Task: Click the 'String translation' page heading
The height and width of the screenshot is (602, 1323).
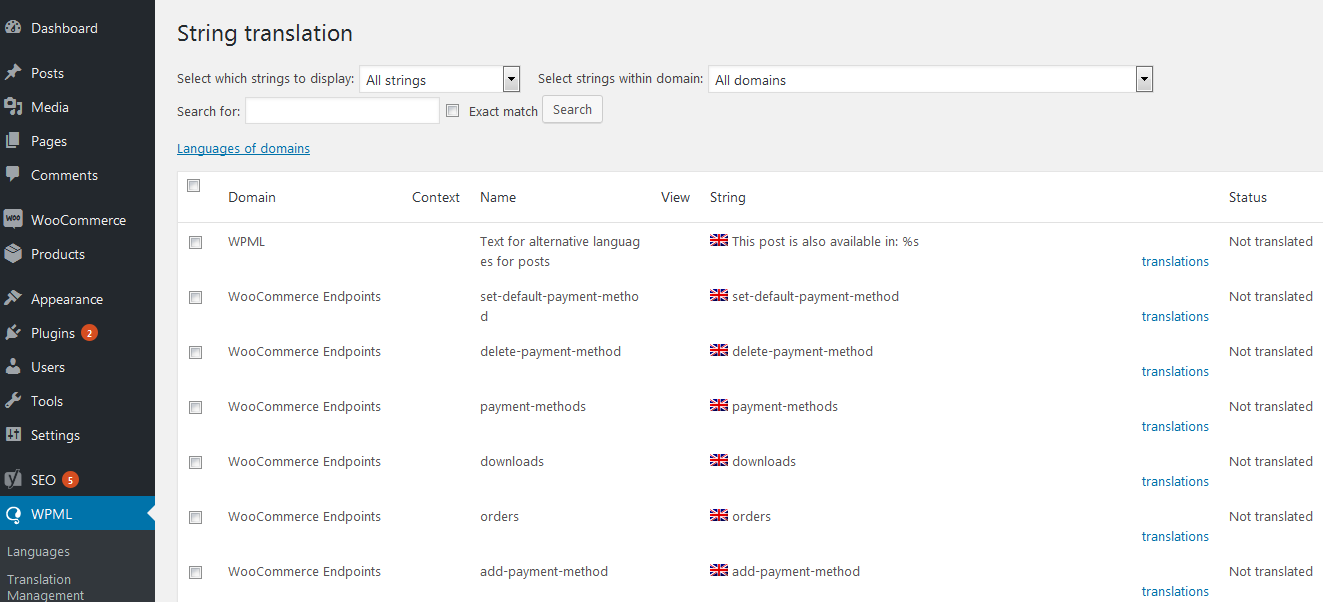Action: (x=265, y=33)
